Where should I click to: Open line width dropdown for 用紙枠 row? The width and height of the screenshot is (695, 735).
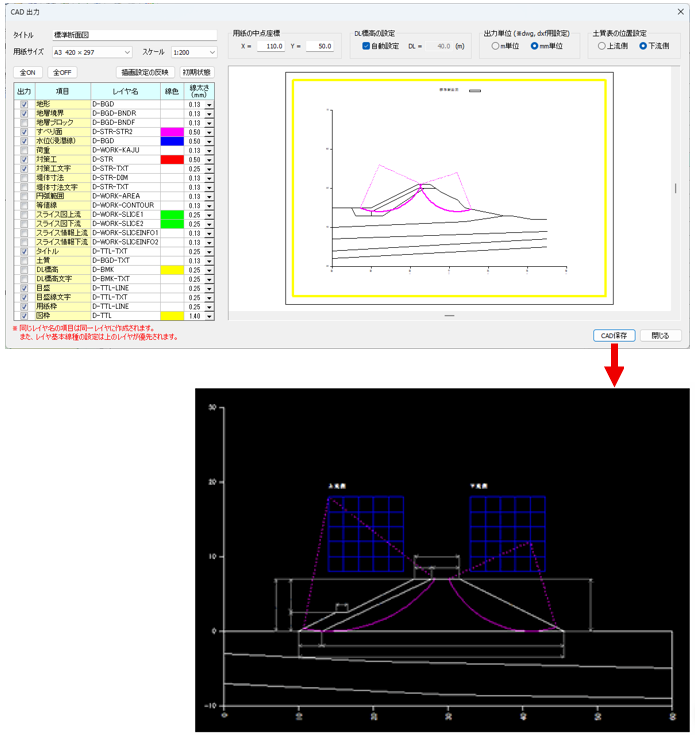(x=209, y=307)
